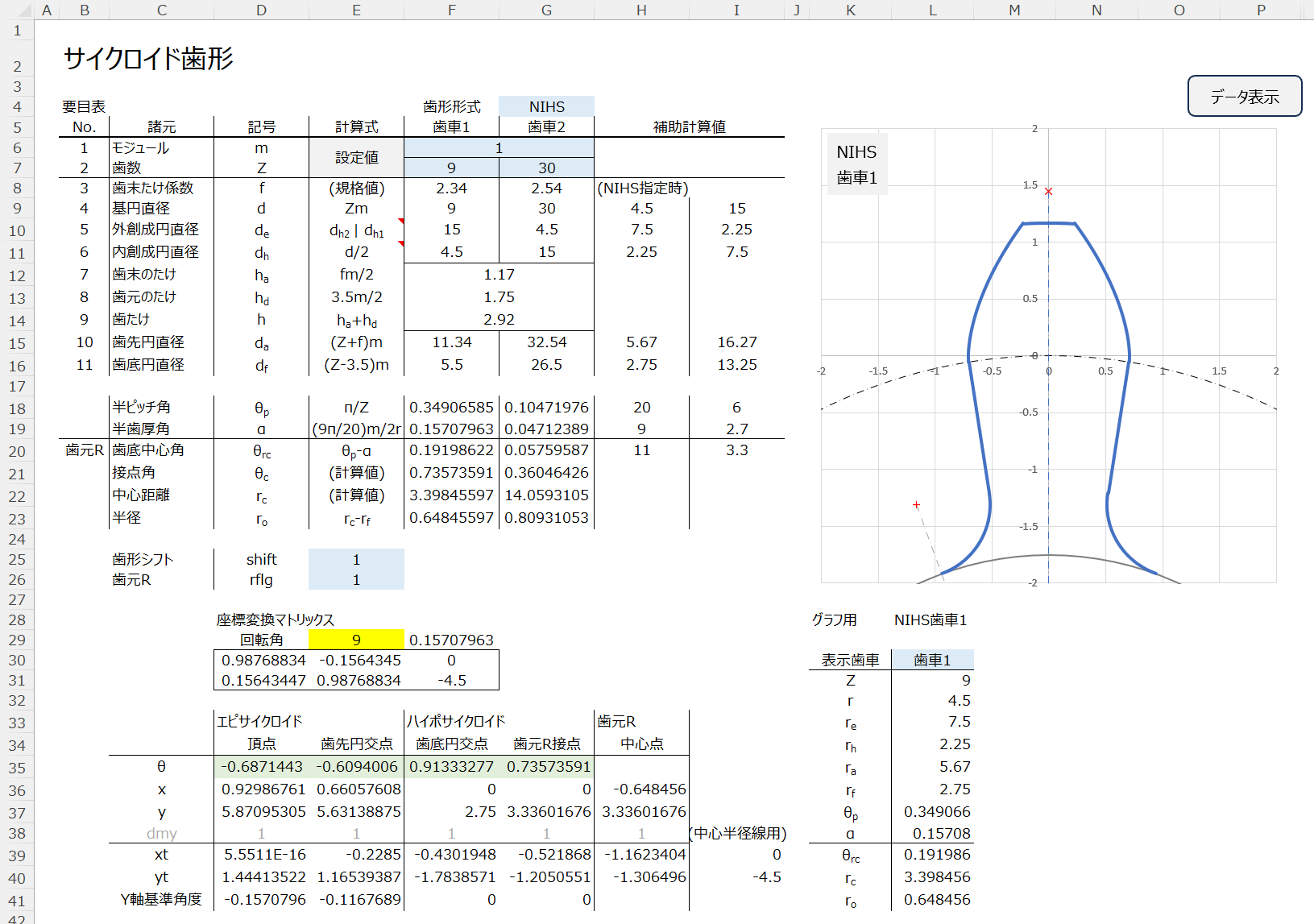This screenshot has width=1314, height=924.
Task: Select column header D
Action: pos(261,10)
